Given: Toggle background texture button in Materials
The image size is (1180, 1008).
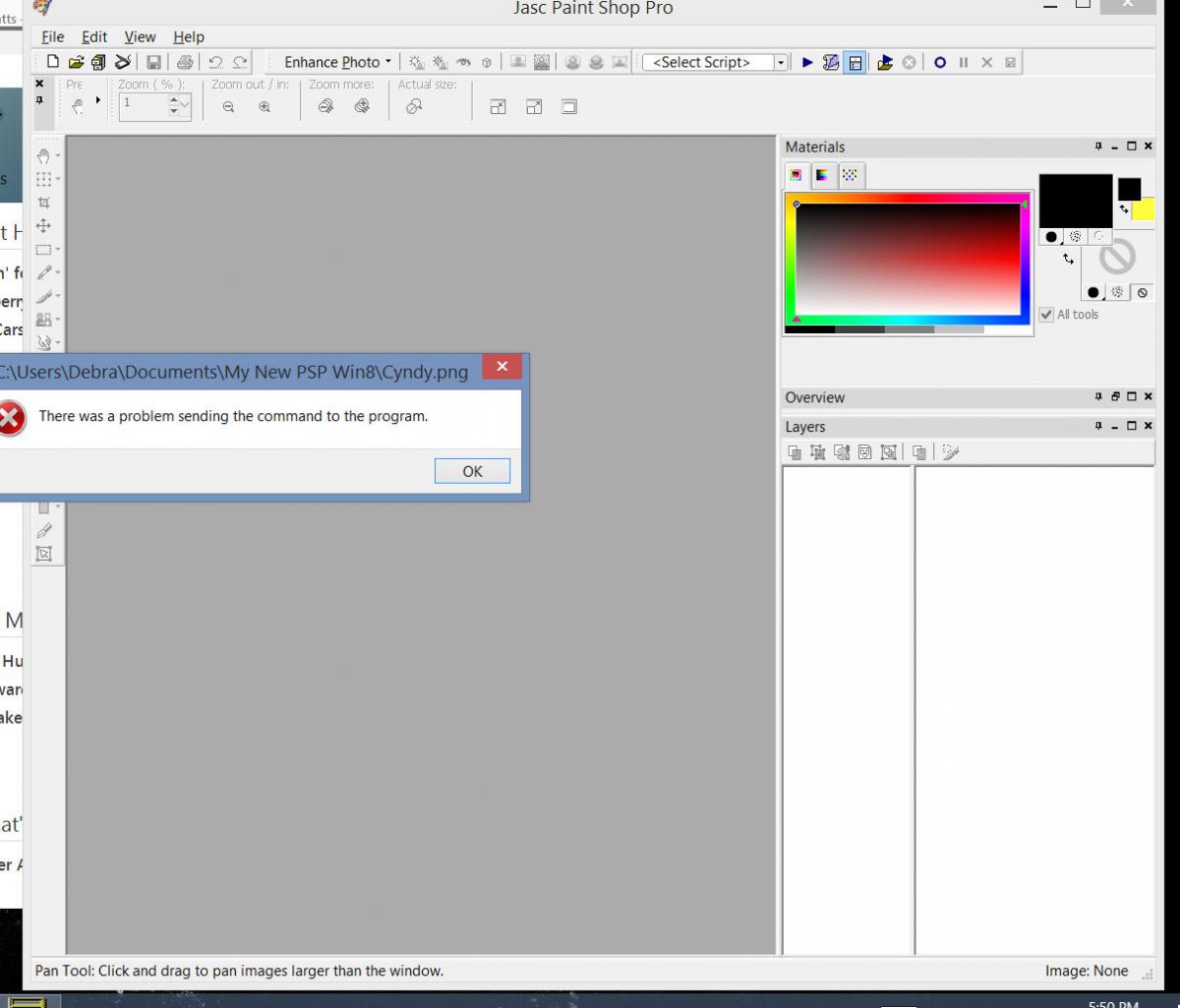Looking at the screenshot, I should click(x=1118, y=293).
